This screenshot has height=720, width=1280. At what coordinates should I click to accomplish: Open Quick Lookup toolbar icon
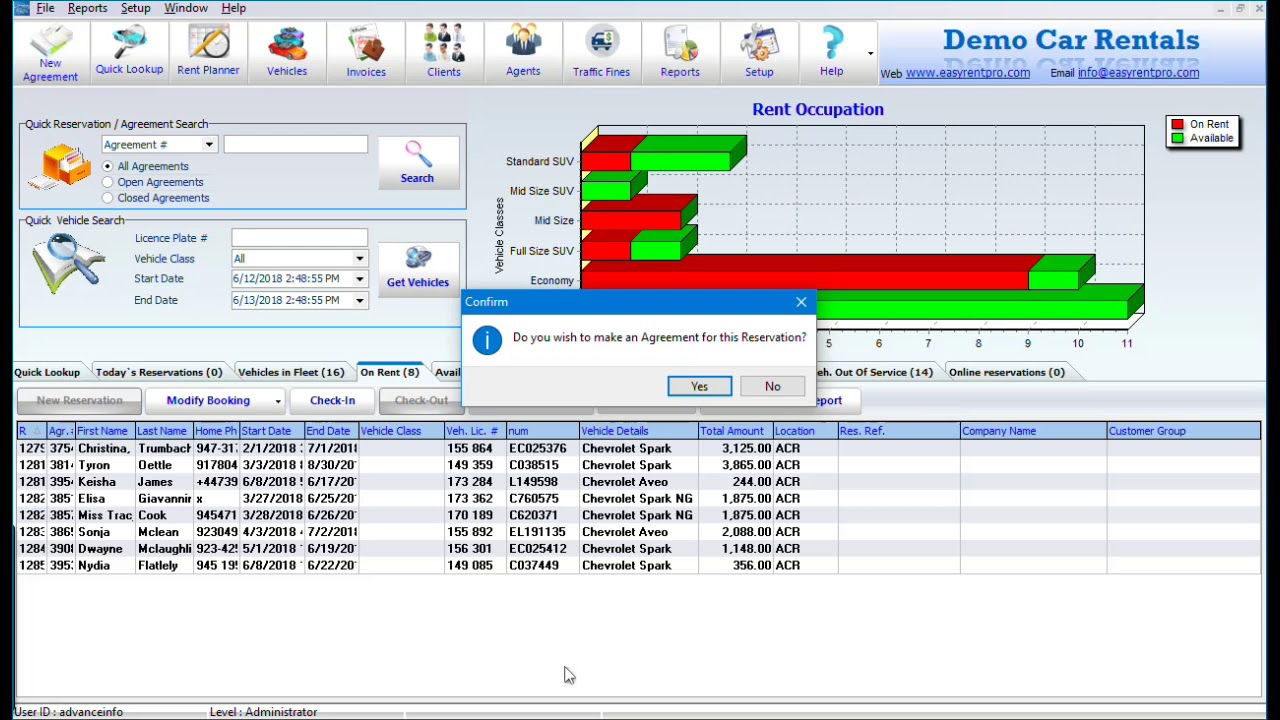(129, 51)
